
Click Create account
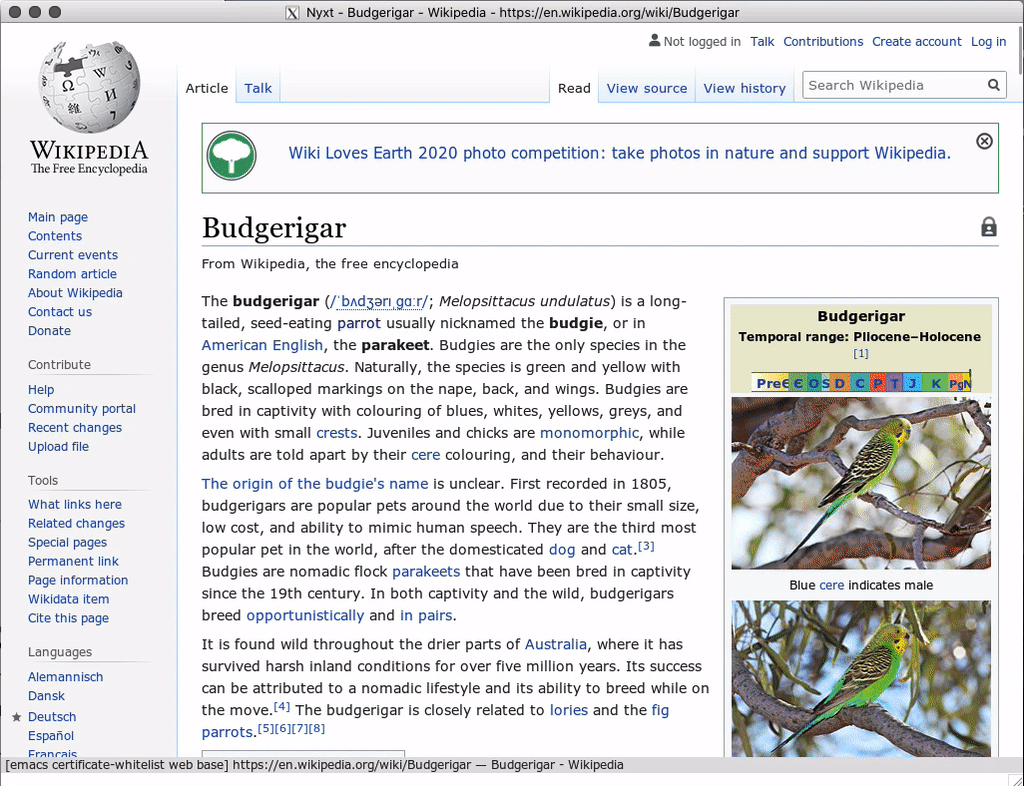coord(916,42)
